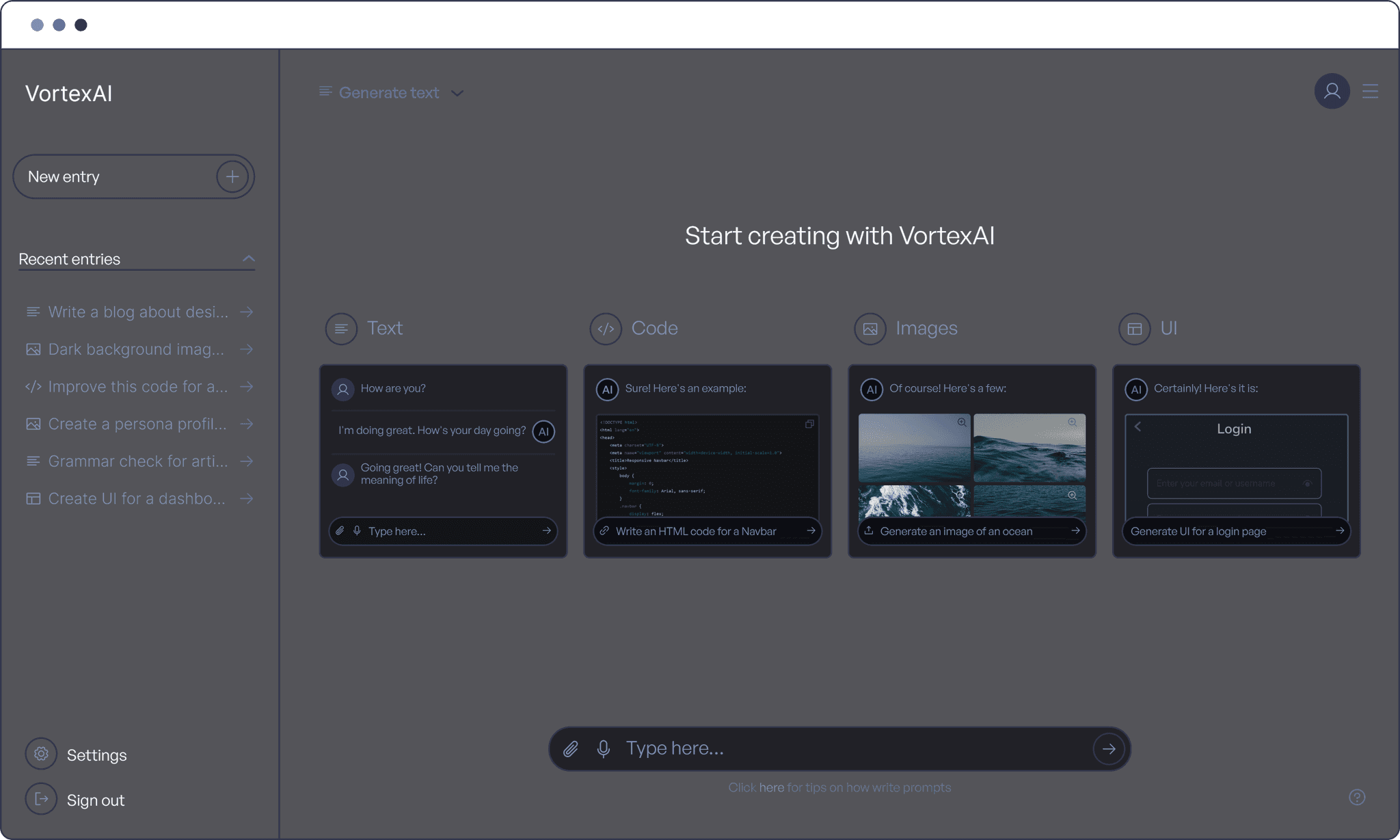The height and width of the screenshot is (840, 1400).
Task: Open 'Write a blog about desi...' entry
Action: [x=139, y=312]
